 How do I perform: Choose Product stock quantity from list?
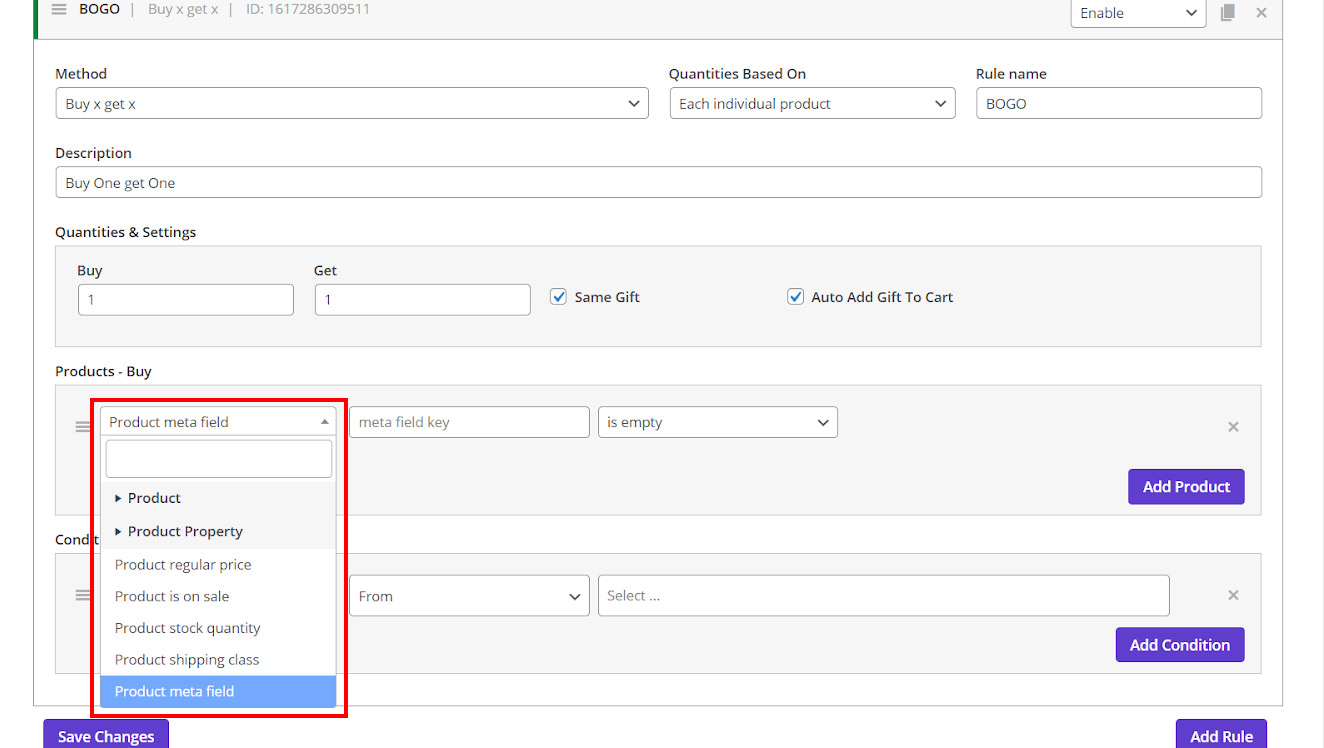[x=187, y=628]
